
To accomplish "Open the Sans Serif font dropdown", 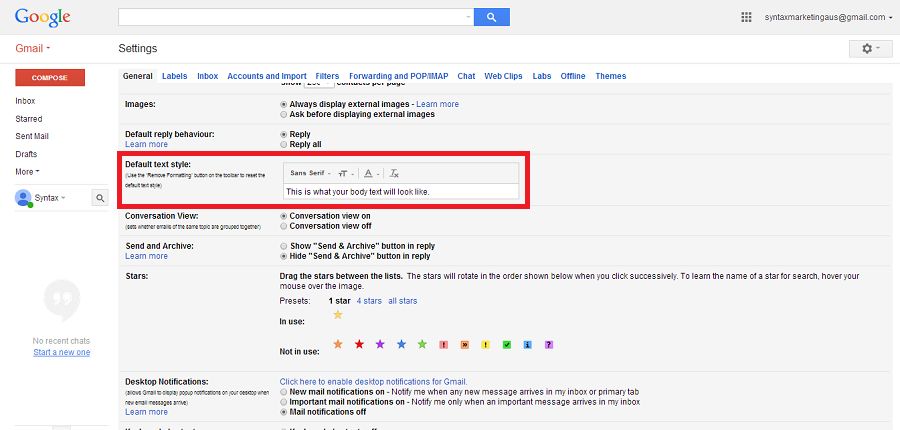I will click(x=311, y=173).
